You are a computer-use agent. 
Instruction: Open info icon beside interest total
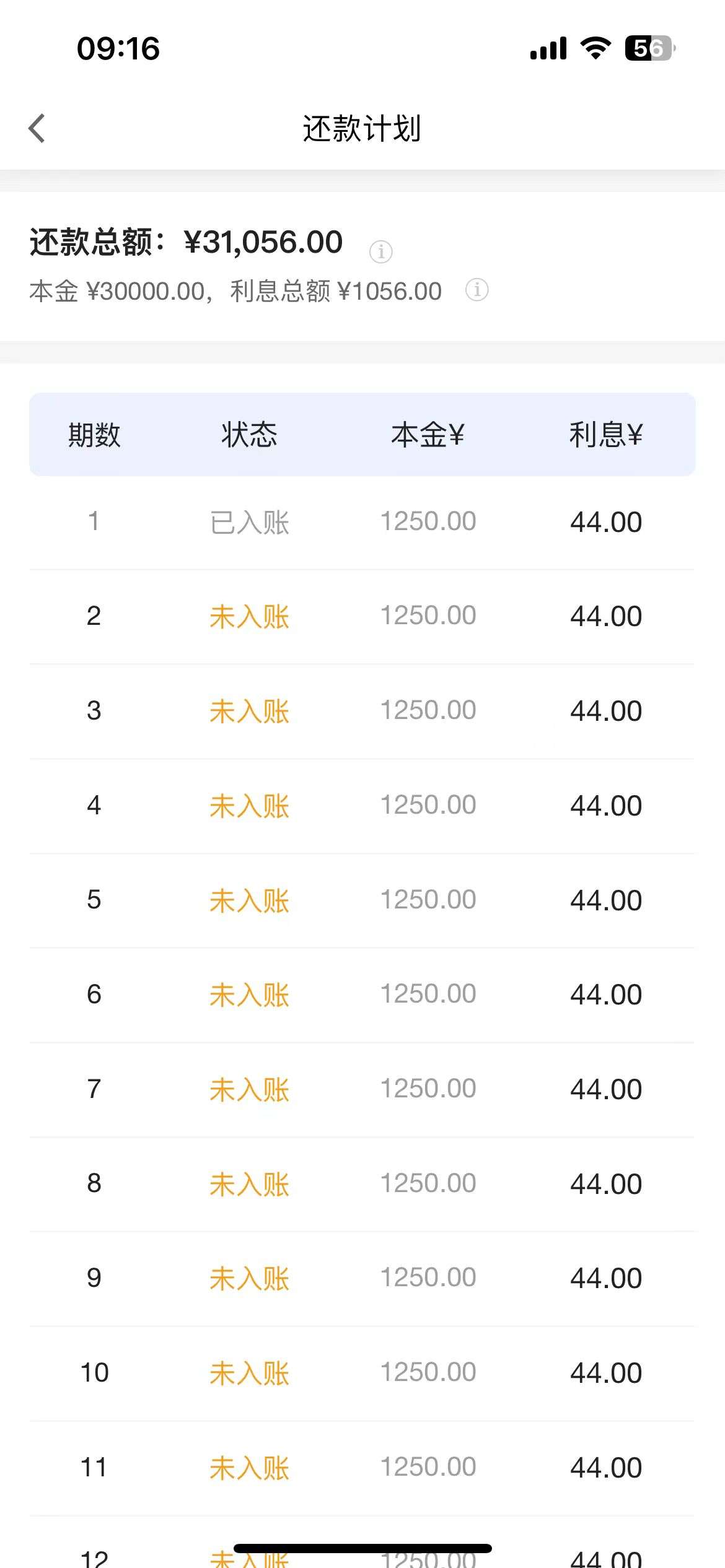(477, 289)
